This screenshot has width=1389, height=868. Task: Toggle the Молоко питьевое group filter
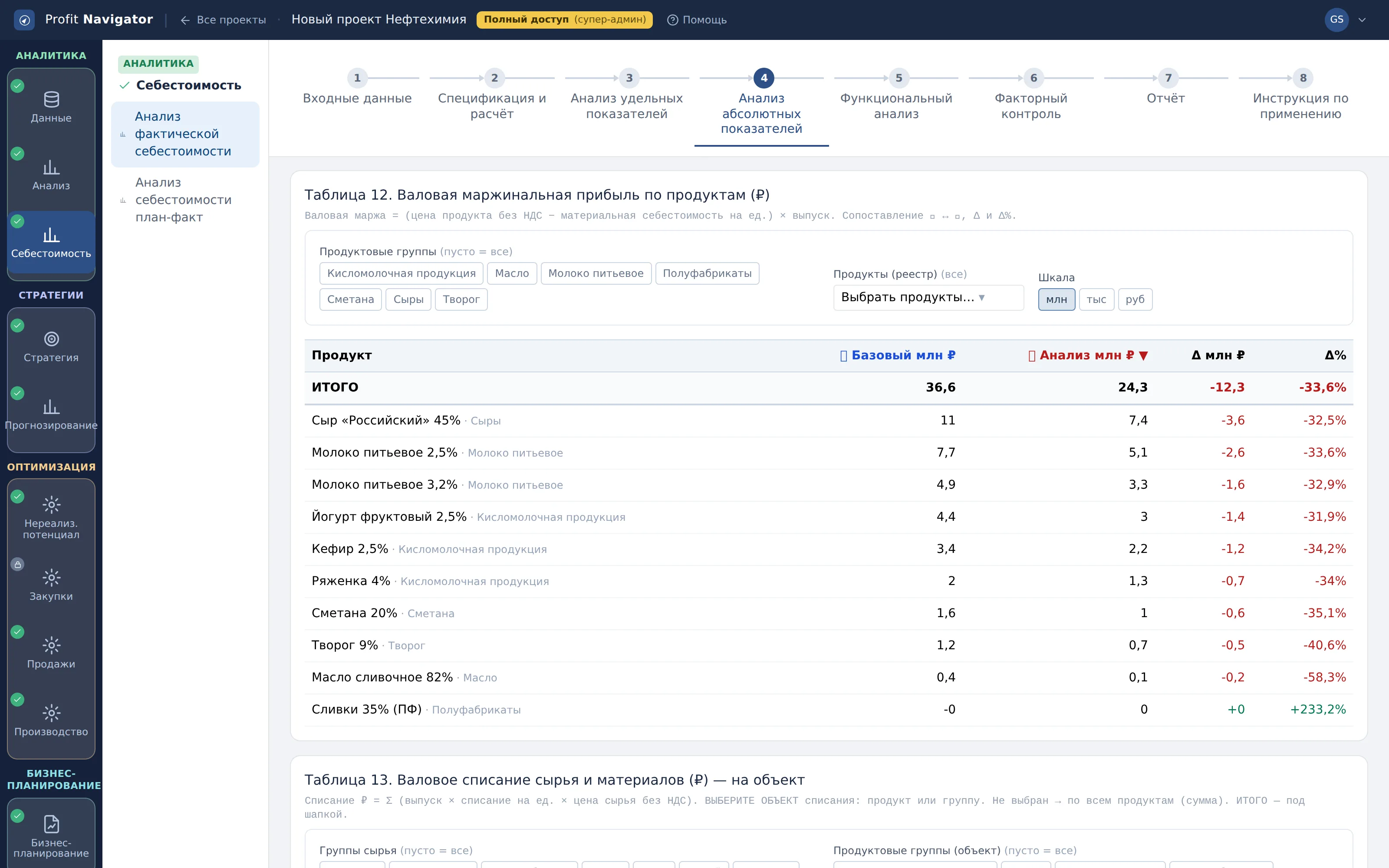[x=596, y=273]
